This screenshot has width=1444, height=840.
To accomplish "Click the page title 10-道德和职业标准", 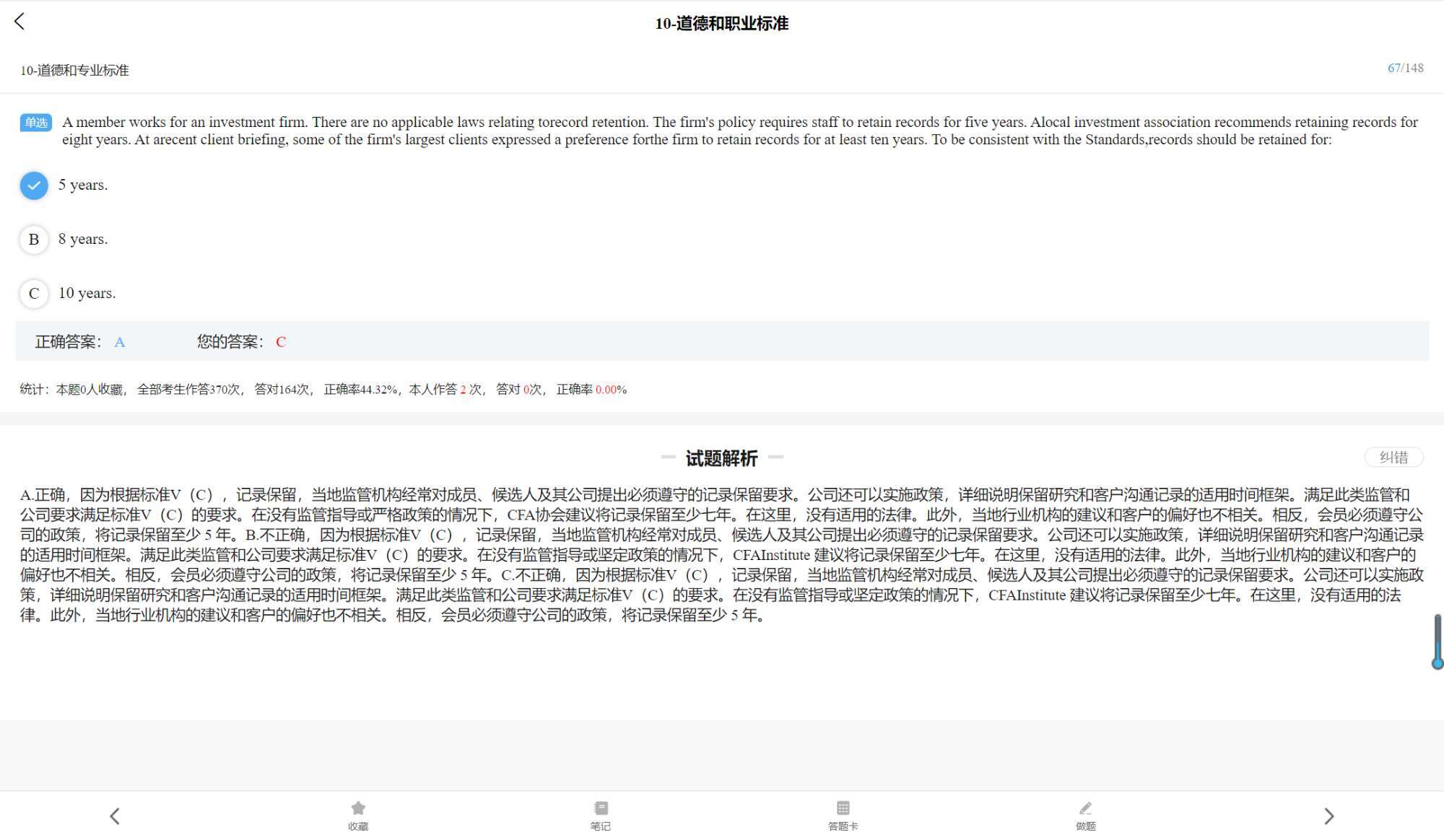I will [721, 24].
